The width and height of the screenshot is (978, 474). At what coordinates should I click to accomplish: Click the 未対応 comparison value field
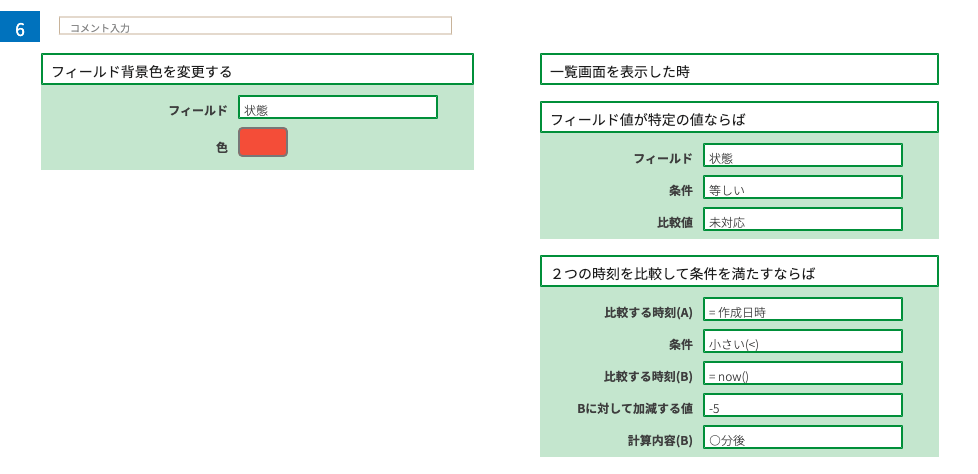coord(803,219)
